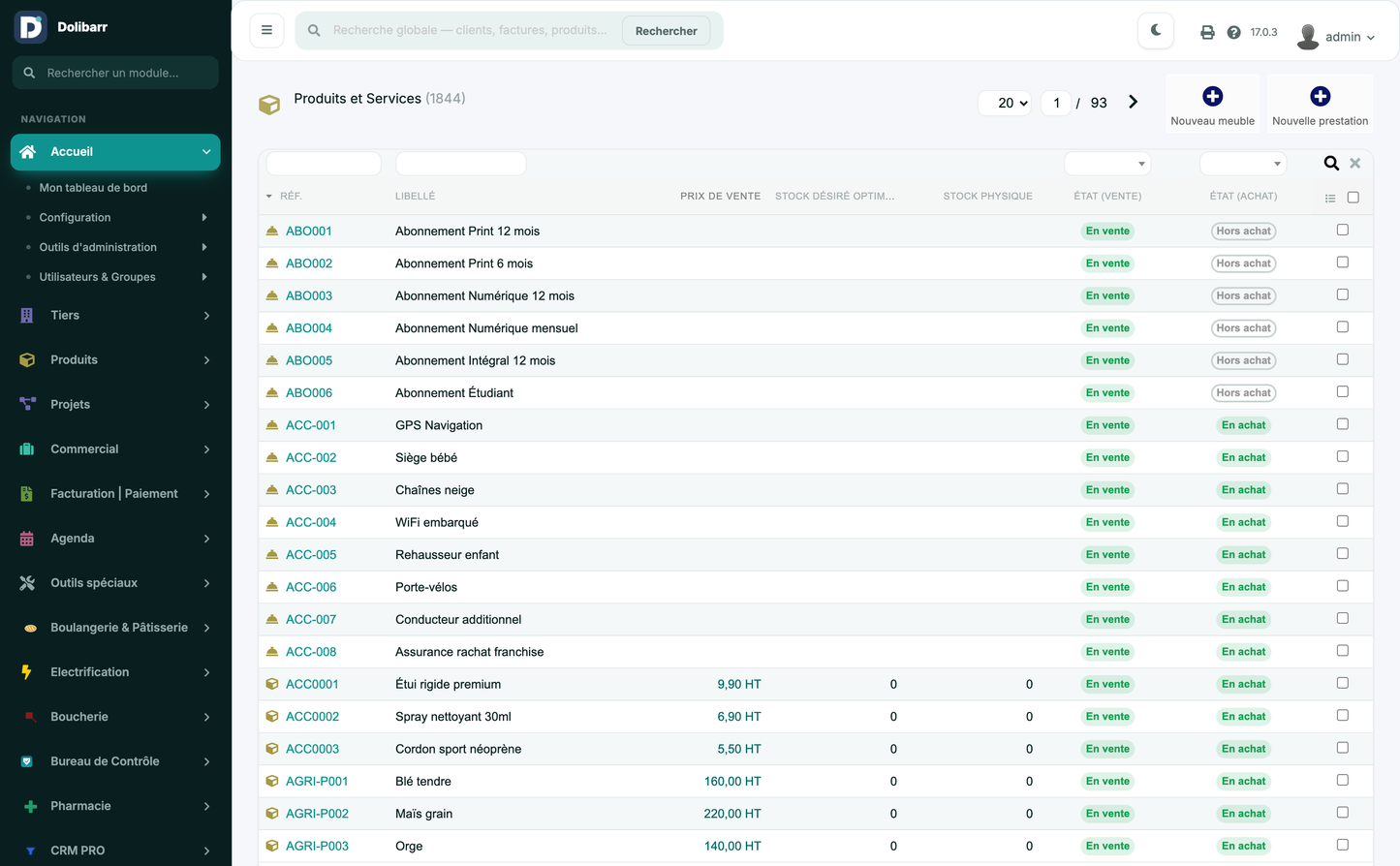The height and width of the screenshot is (866, 1400).
Task: Open the État (Vente) filter dropdown
Action: (x=1107, y=164)
